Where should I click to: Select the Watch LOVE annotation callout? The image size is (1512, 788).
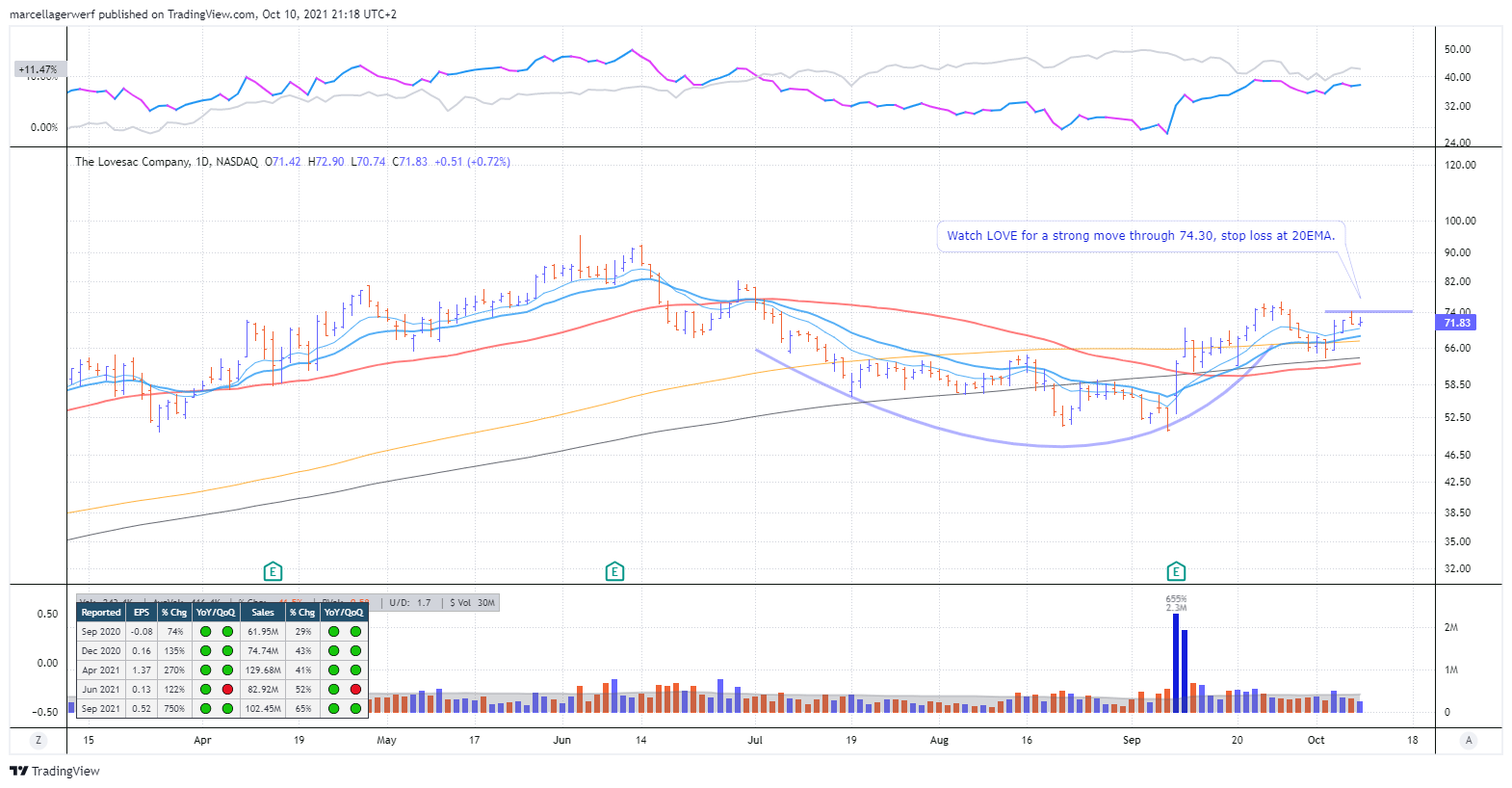[1140, 236]
